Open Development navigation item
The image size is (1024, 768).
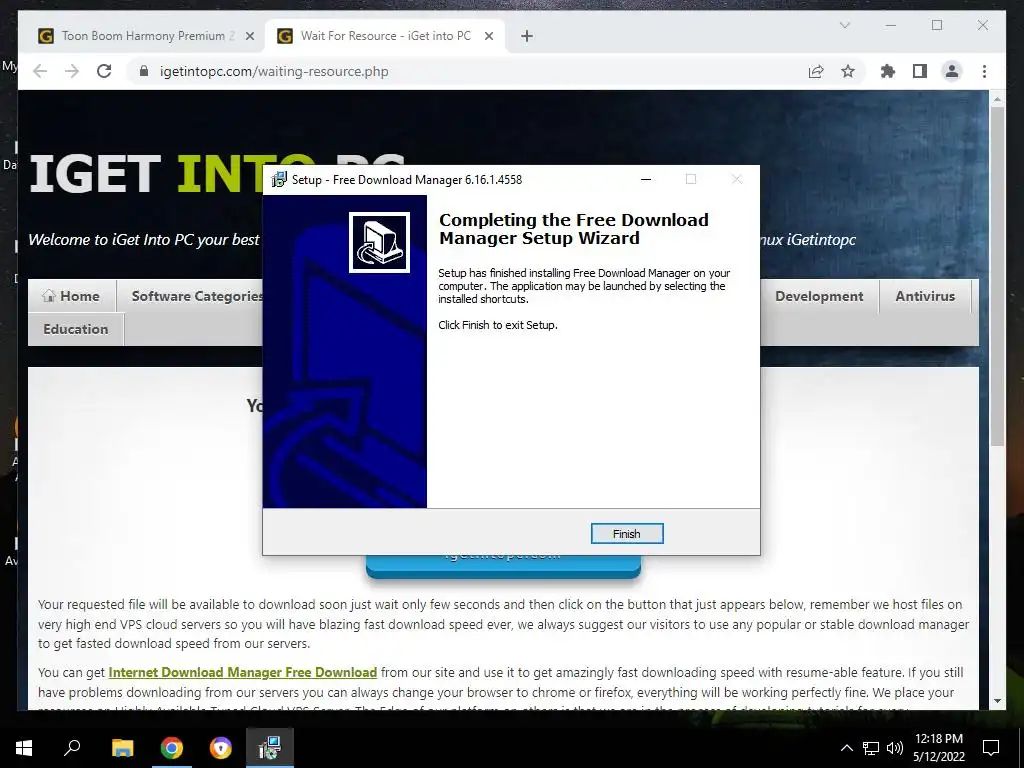tap(819, 296)
